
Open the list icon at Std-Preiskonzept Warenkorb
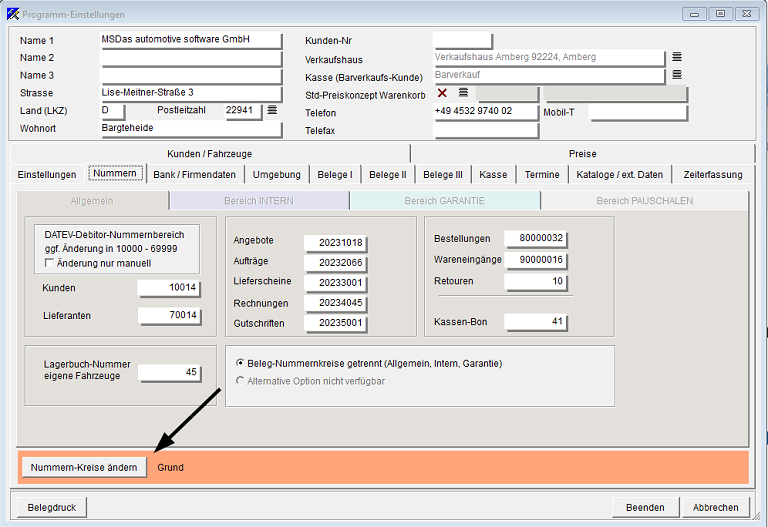(463, 92)
